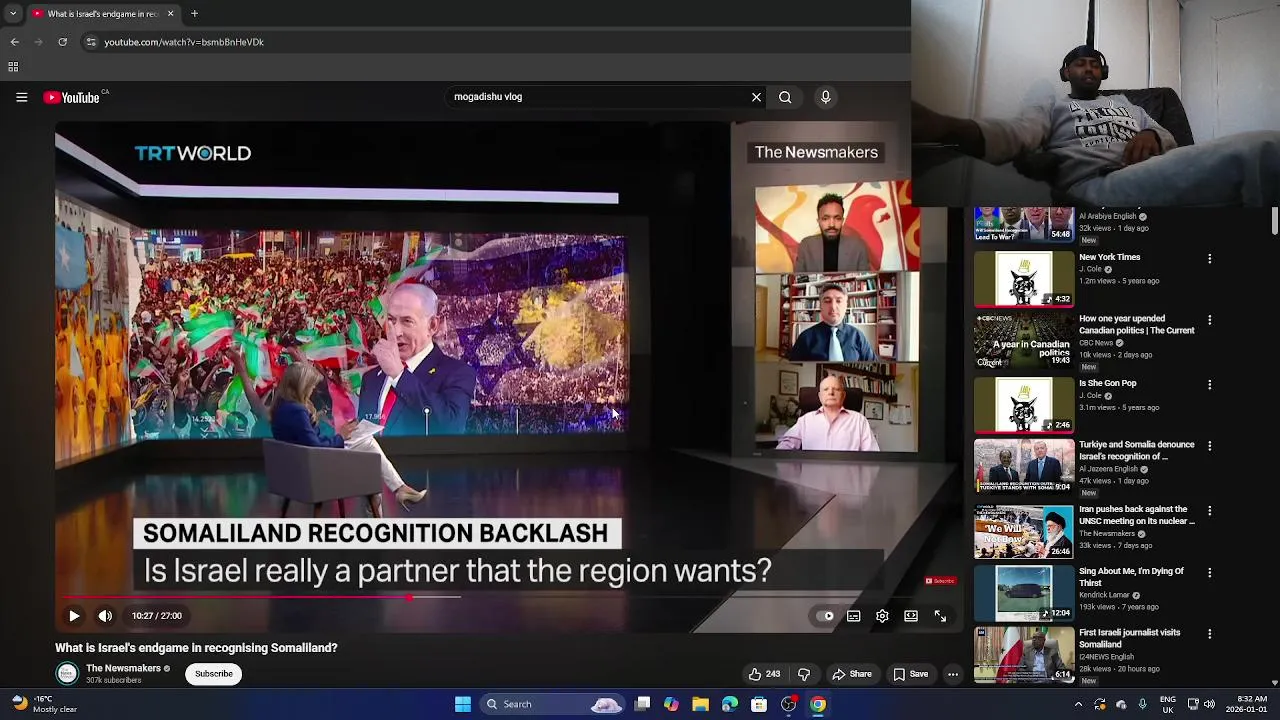
Task: Open ENG UK language switcher
Action: tap(1167, 704)
